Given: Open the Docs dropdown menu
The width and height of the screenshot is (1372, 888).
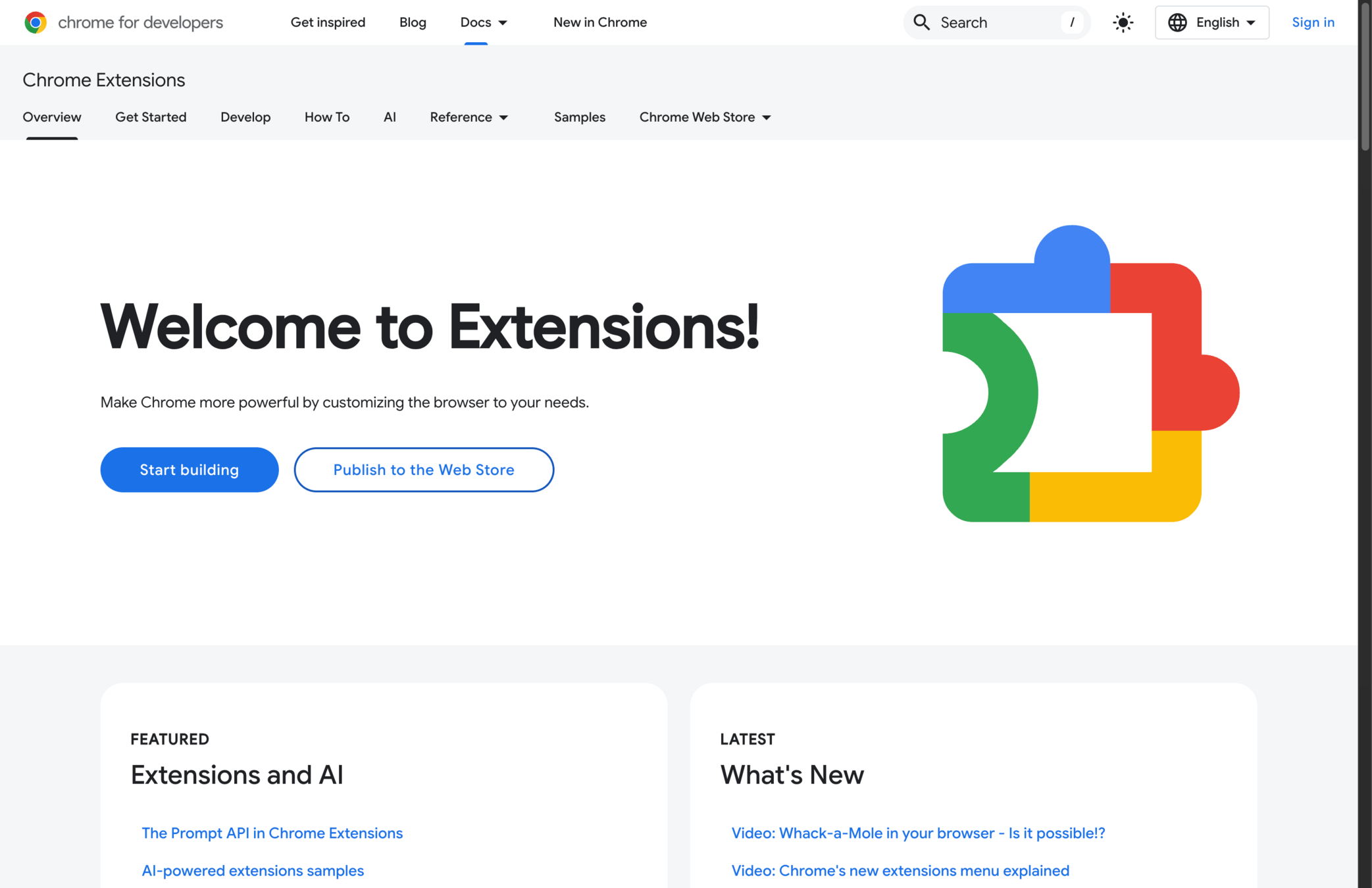Looking at the screenshot, I should [x=484, y=22].
